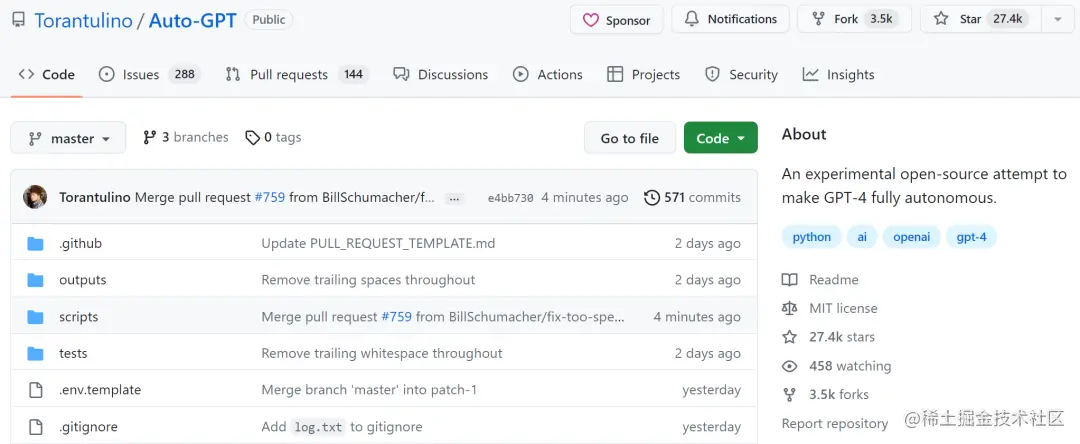View the 571 commits history link
This screenshot has width=1080, height=444.
pyautogui.click(x=692, y=198)
